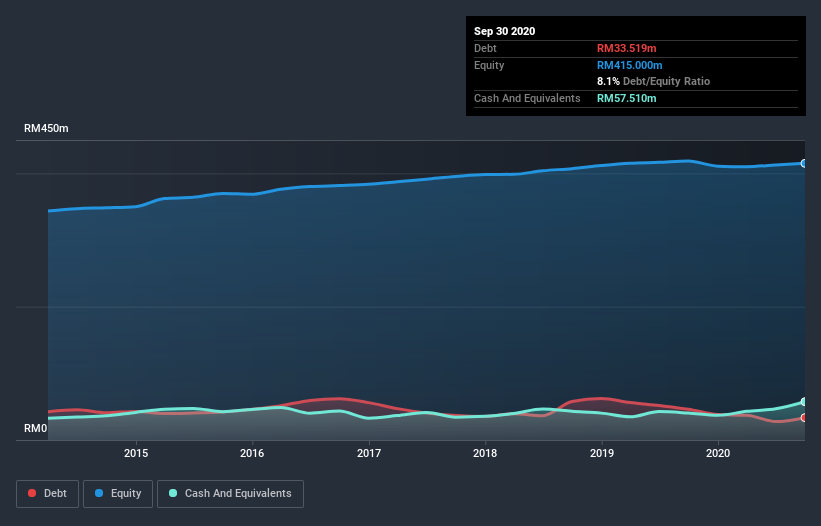Toggle the Debt series legend button
821x526 pixels.
[x=47, y=494]
